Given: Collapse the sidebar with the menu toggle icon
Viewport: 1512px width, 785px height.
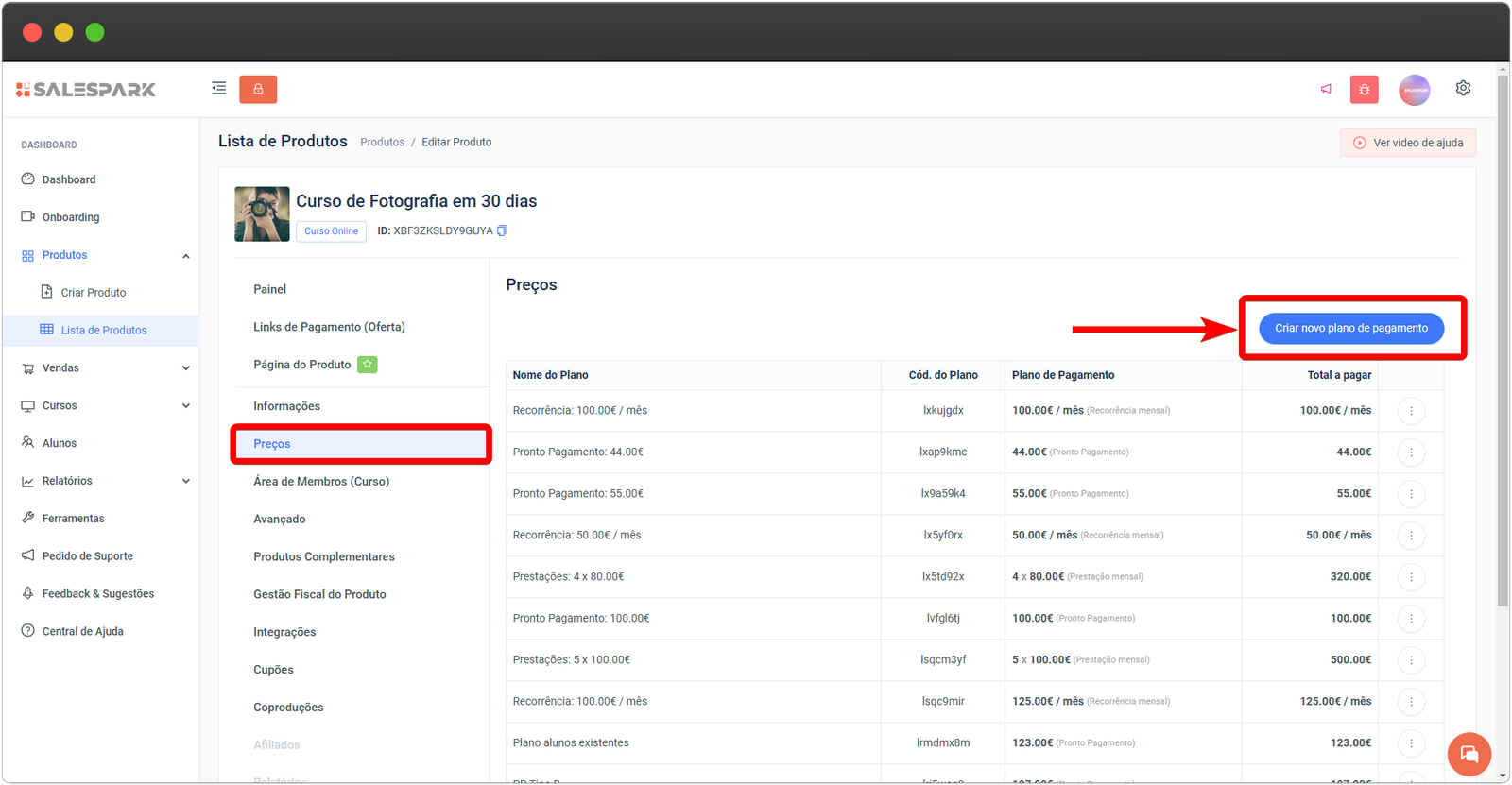Looking at the screenshot, I should [219, 89].
